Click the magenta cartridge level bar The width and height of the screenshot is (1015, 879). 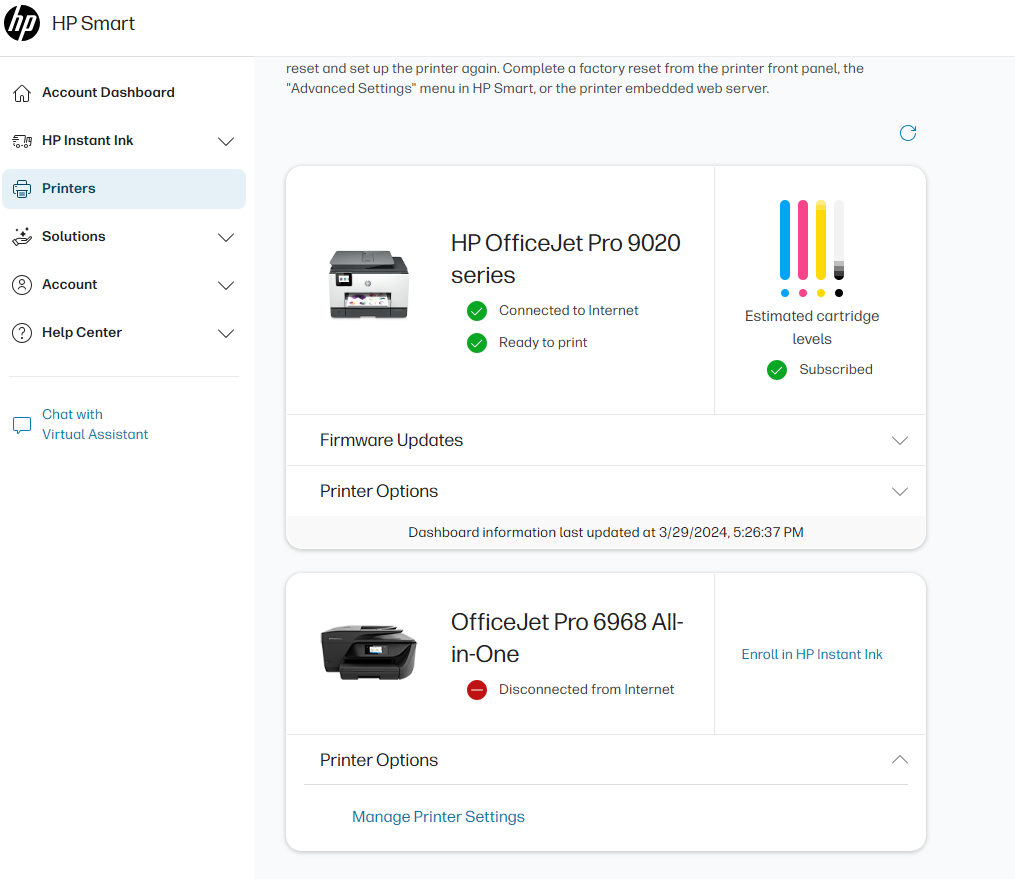point(801,240)
